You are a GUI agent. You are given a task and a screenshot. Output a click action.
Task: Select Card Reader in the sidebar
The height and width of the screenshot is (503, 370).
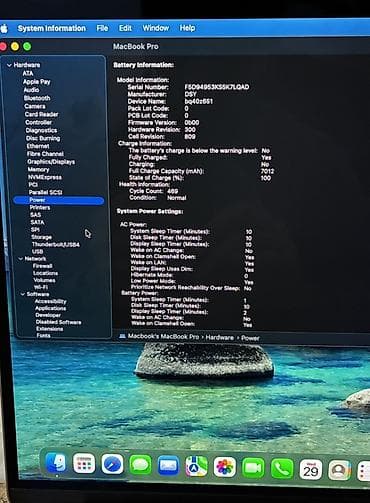click(x=41, y=114)
